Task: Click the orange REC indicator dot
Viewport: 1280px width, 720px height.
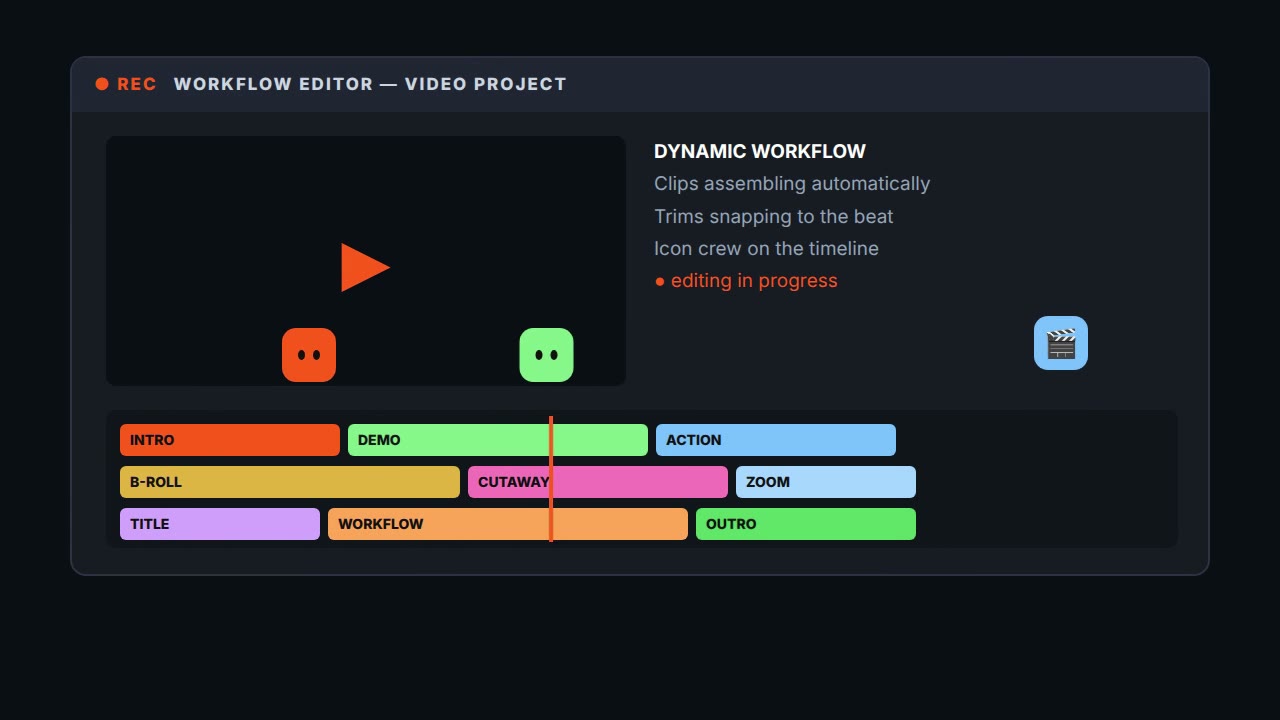Action: (x=102, y=84)
